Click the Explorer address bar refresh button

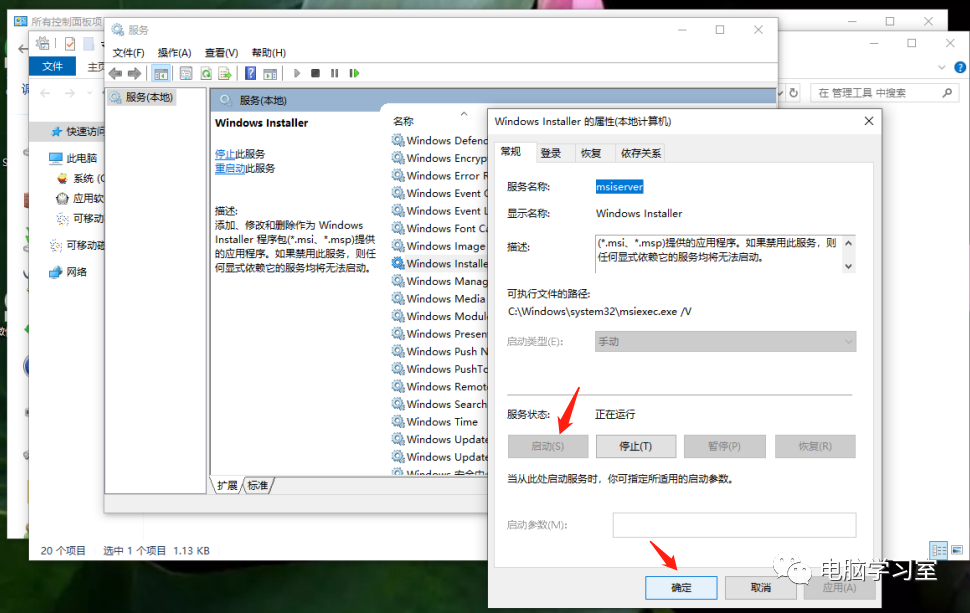794,93
